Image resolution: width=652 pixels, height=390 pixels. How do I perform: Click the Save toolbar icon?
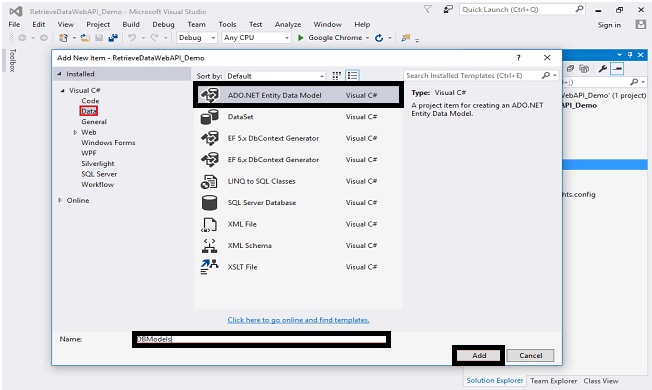coord(99,38)
